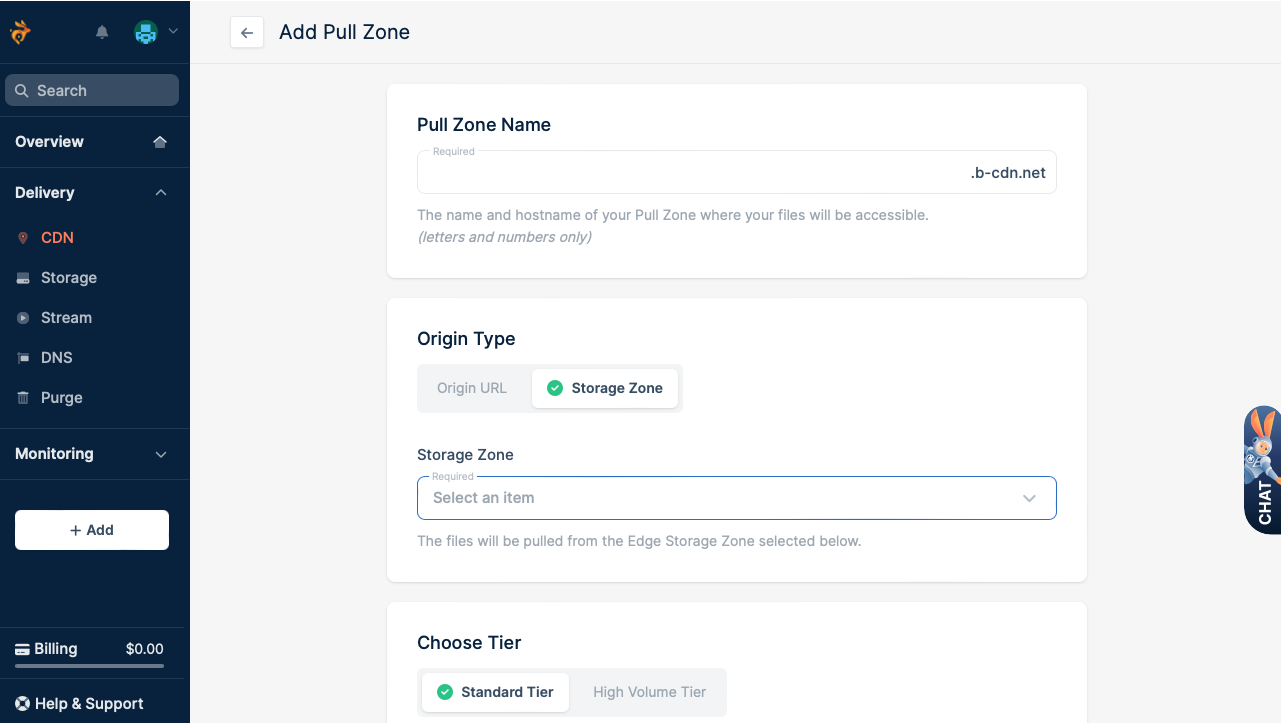Viewport: 1281px width, 723px height.
Task: Expand the Monitoring menu section
Action: tap(161, 454)
